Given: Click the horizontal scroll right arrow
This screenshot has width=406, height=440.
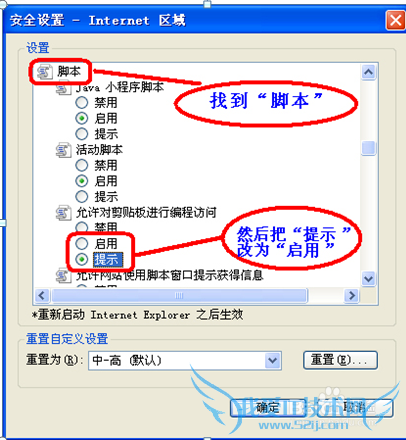Looking at the screenshot, I should 352,296.
